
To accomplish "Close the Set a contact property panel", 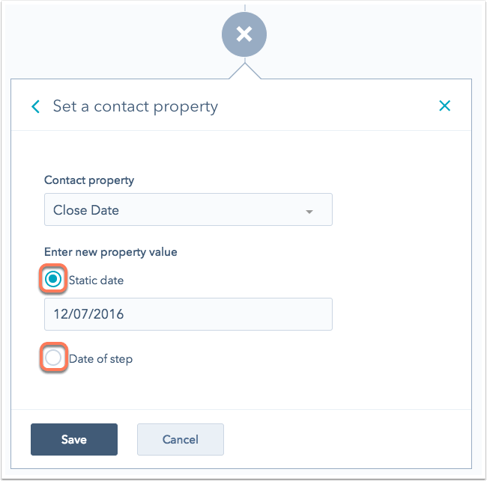I will (445, 106).
